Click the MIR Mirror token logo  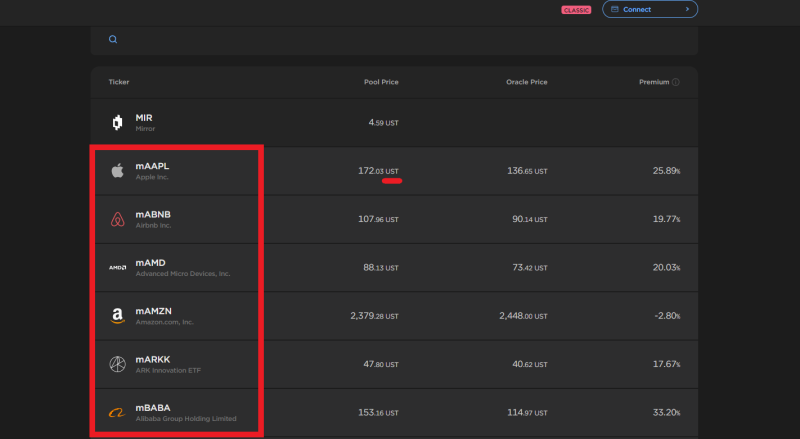(117, 123)
